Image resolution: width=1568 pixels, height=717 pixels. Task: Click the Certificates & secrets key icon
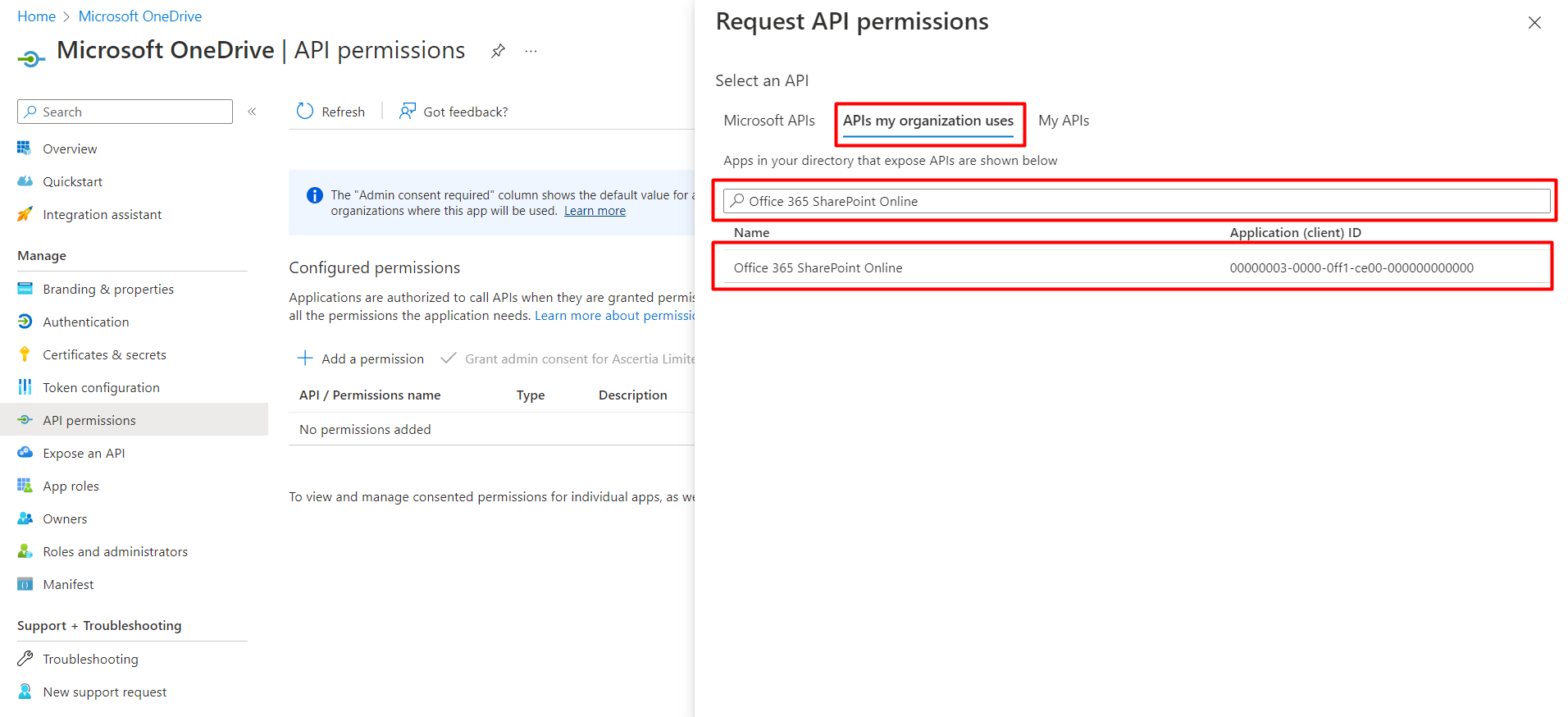coord(25,354)
